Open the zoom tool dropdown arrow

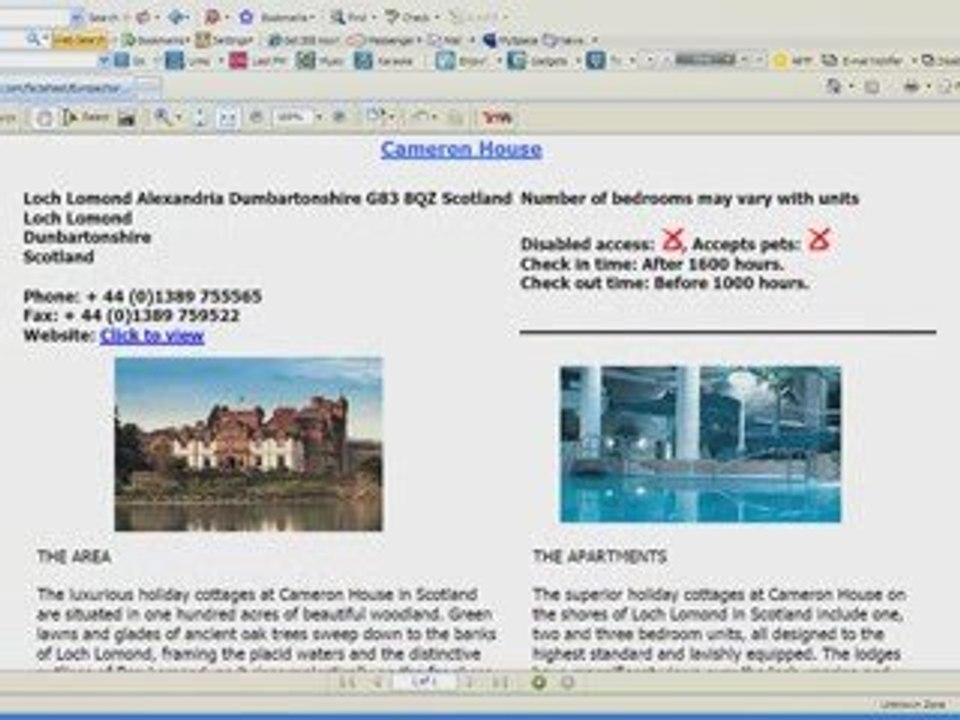pyautogui.click(x=179, y=117)
